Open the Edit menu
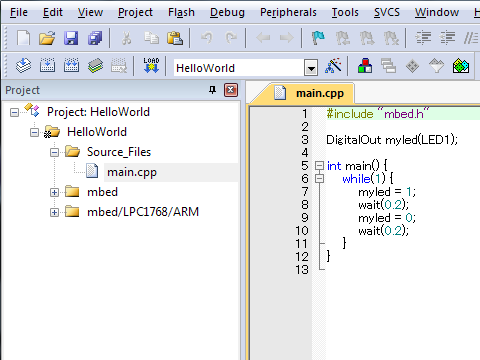This screenshot has height=360, width=480. click(x=53, y=12)
